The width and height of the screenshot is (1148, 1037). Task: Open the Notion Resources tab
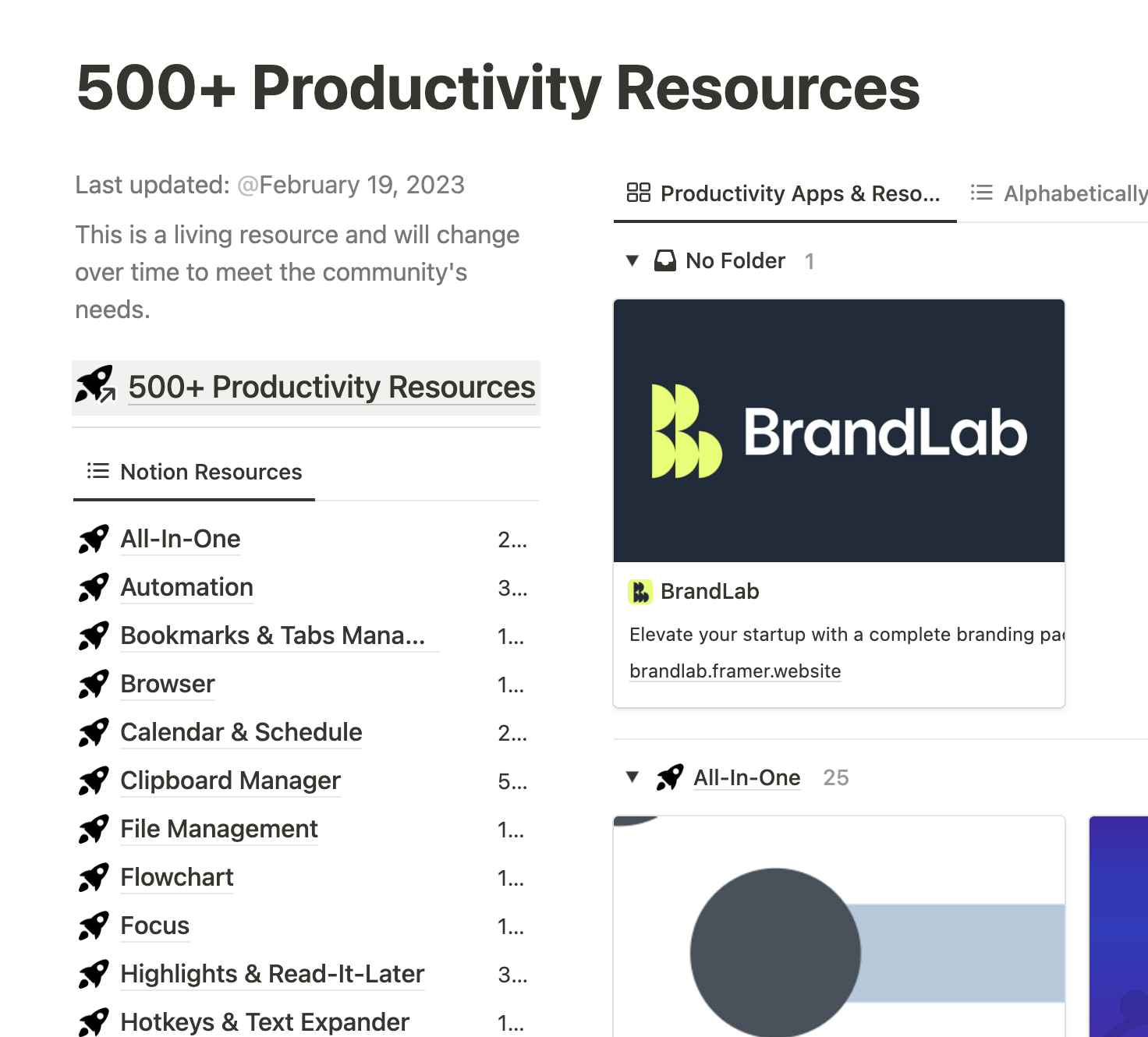click(x=195, y=472)
